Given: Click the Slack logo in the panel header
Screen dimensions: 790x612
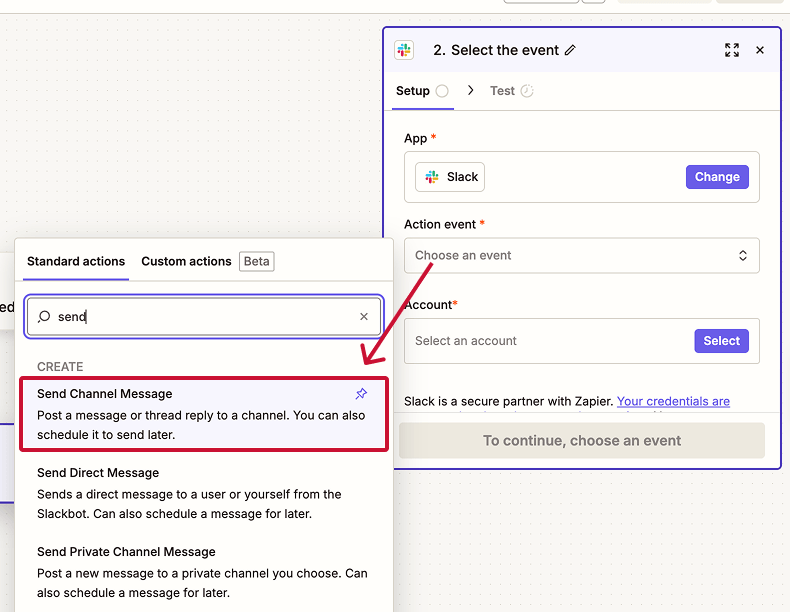Looking at the screenshot, I should [x=404, y=50].
